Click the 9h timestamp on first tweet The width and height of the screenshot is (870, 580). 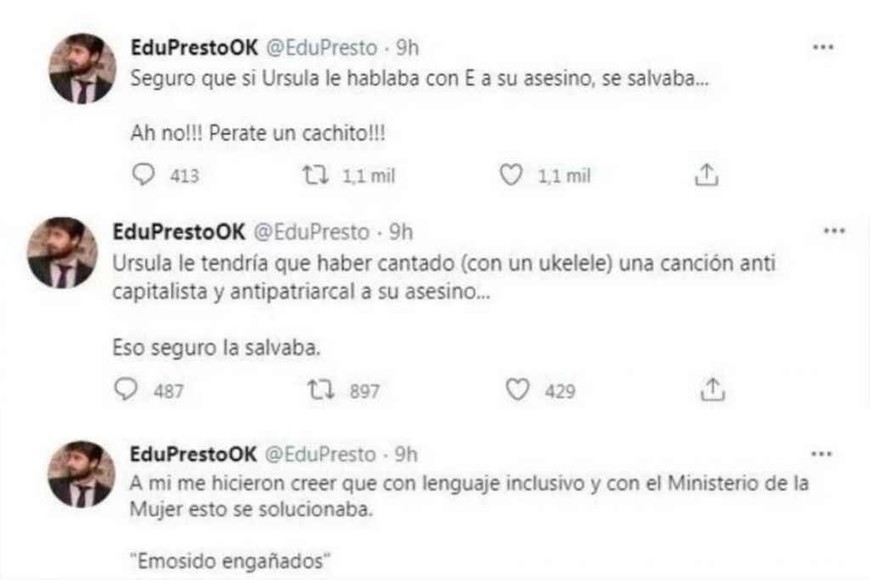[x=406, y=47]
